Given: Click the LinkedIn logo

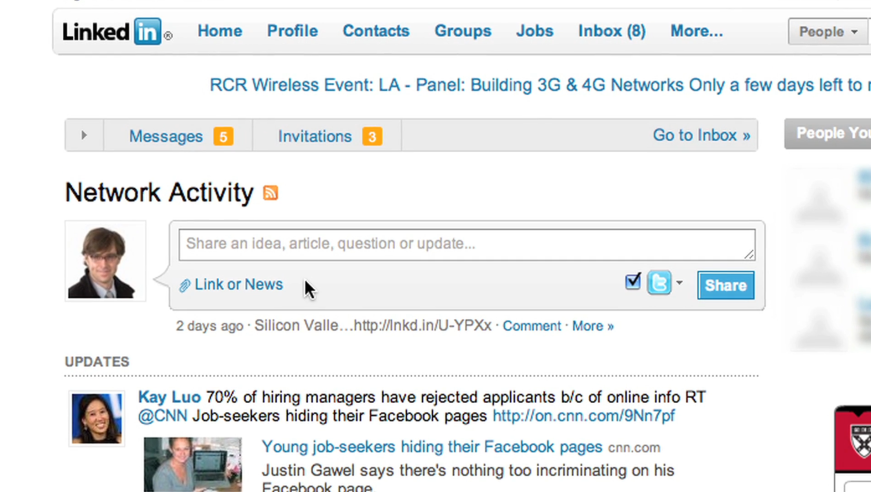Looking at the screenshot, I should coord(116,32).
